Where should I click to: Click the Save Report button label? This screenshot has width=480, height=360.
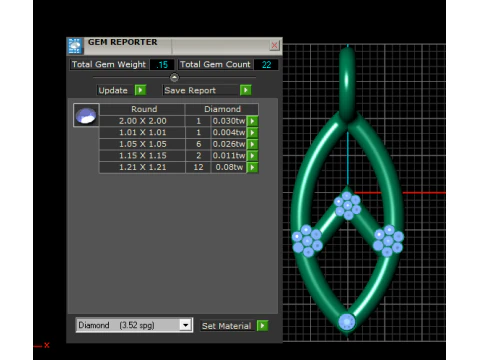[x=190, y=91]
